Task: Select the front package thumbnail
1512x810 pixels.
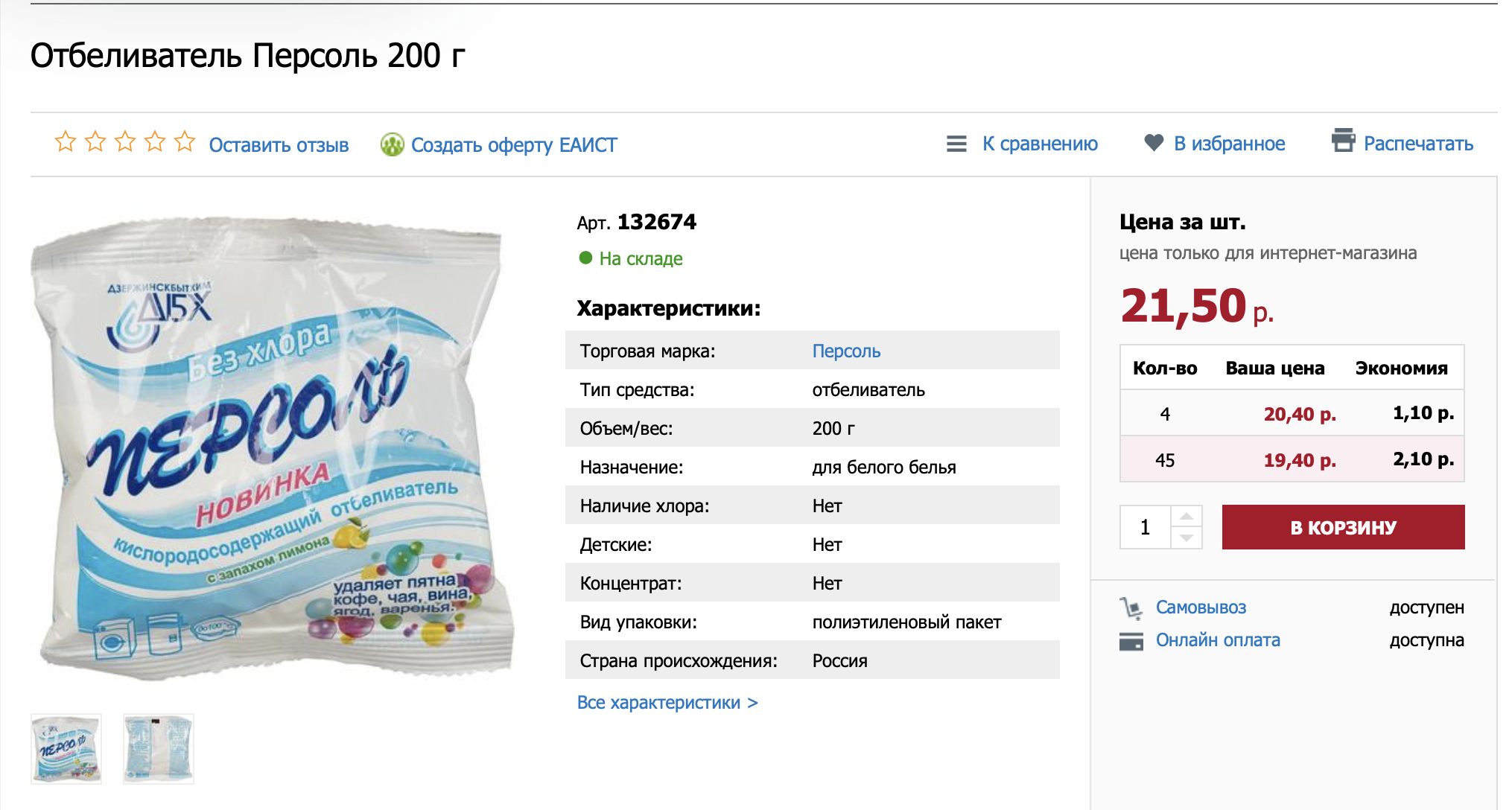Action: pos(66,749)
